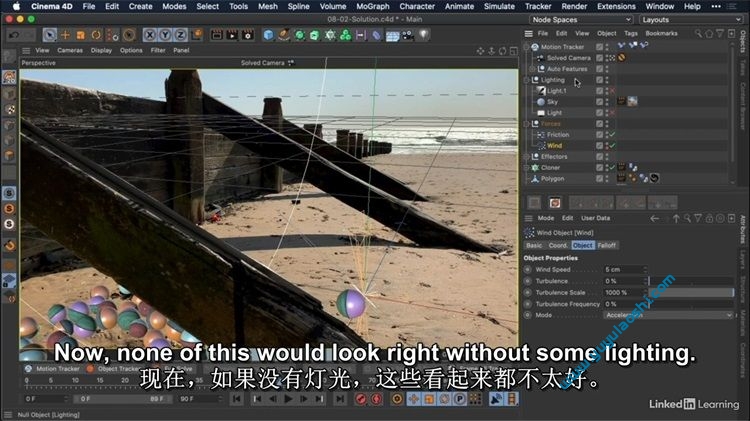Click the Make Editable icon in left sidebar

9,57
